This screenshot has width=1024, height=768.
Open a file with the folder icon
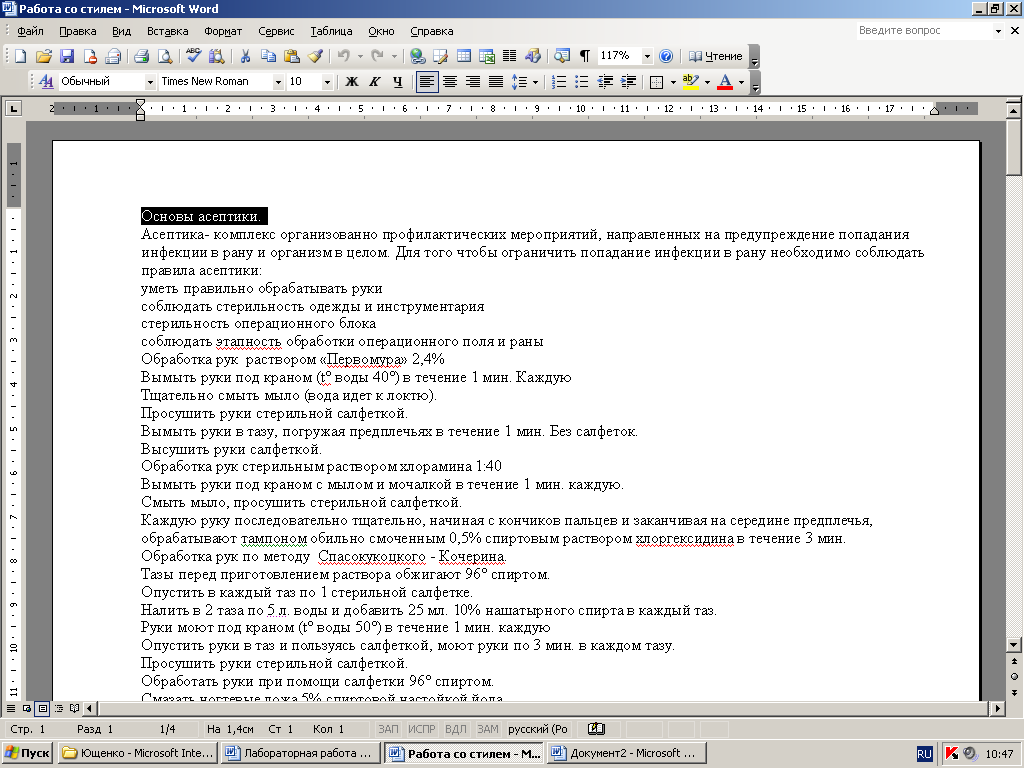click(x=43, y=56)
